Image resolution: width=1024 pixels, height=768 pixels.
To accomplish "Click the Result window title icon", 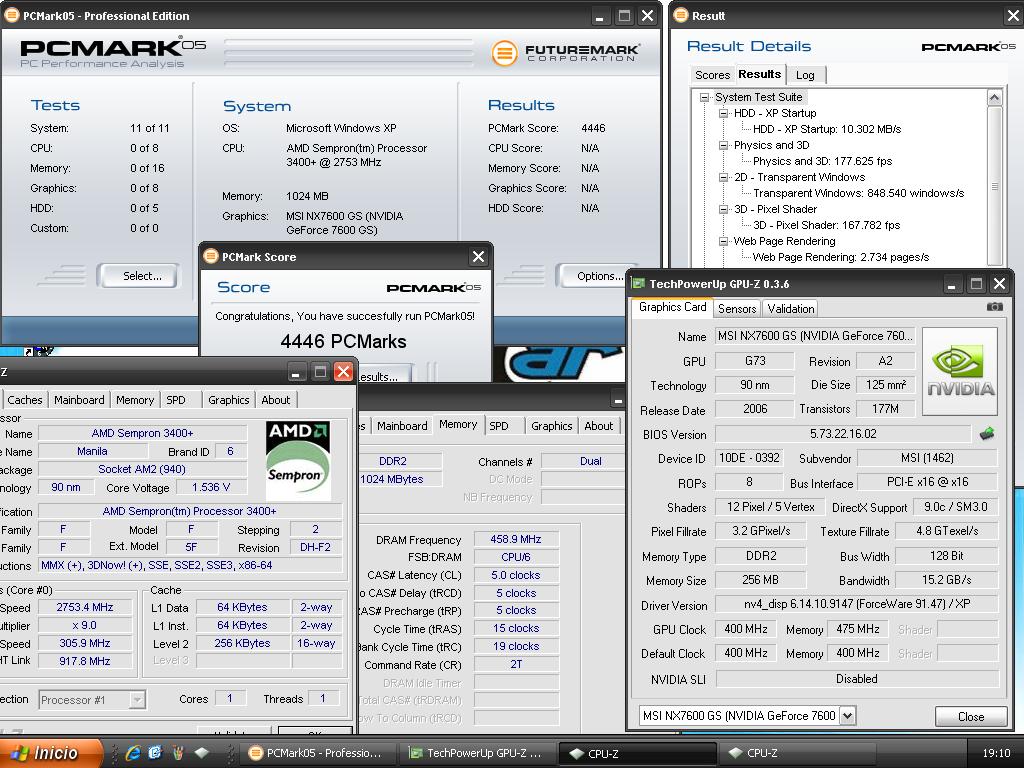I will 680,15.
